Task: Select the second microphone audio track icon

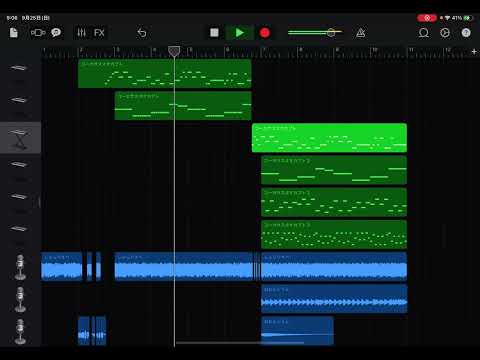Action: tap(20, 299)
